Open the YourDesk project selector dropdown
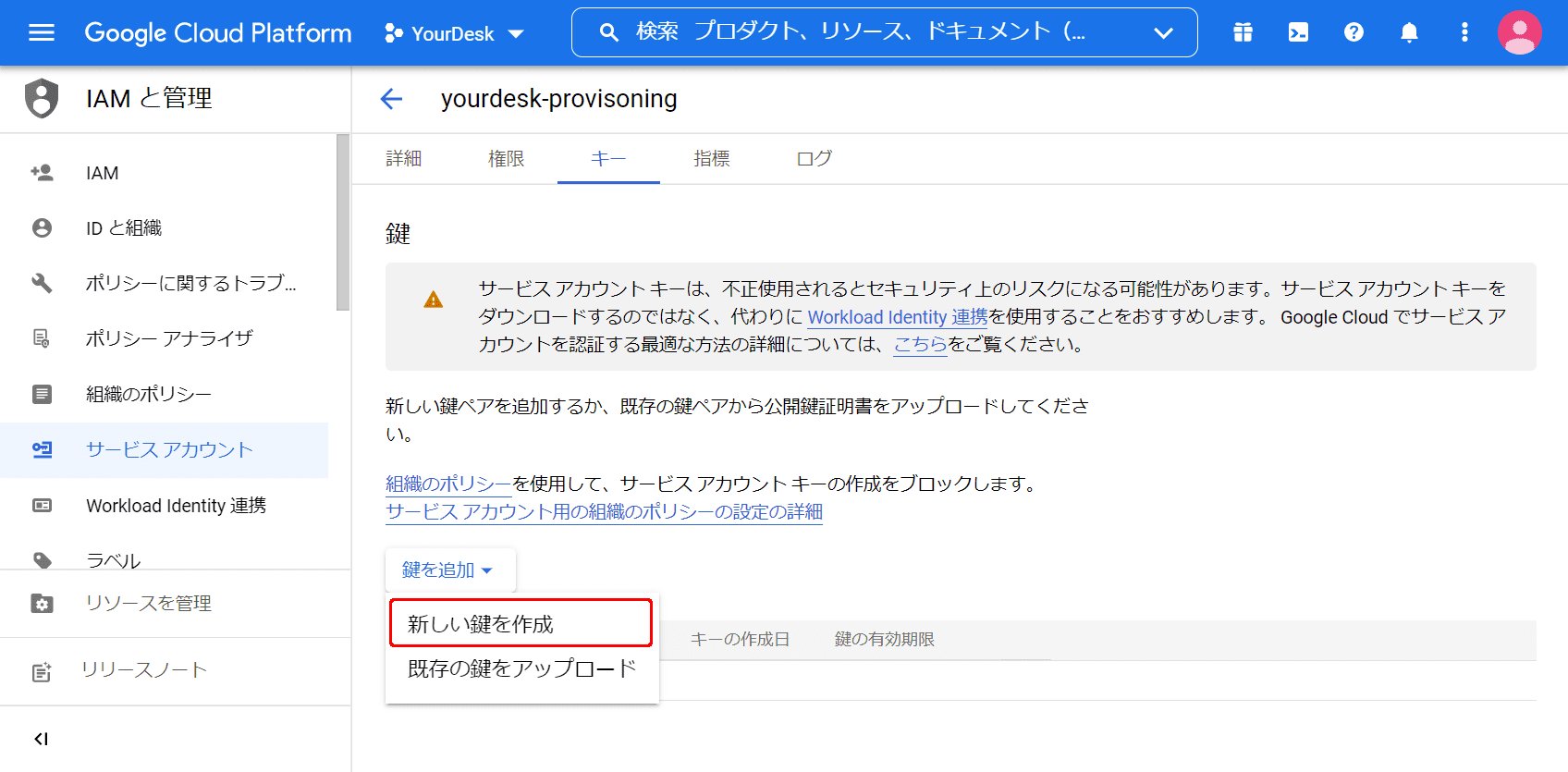The width and height of the screenshot is (1568, 772). tap(454, 34)
